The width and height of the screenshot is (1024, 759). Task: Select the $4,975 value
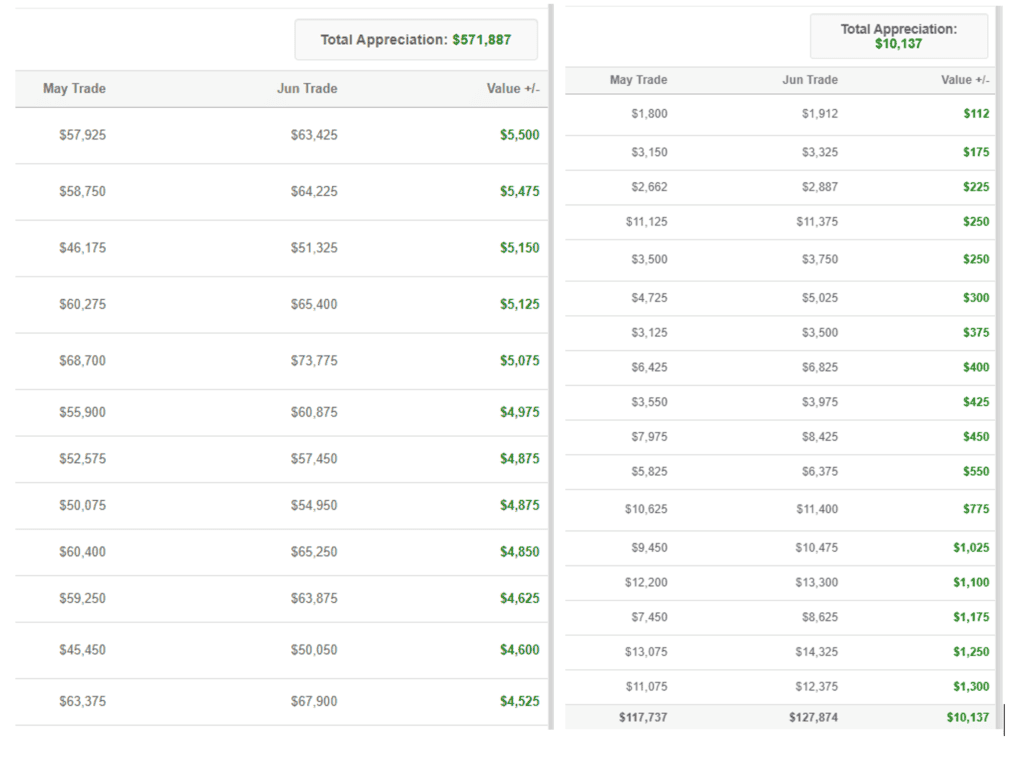520,412
